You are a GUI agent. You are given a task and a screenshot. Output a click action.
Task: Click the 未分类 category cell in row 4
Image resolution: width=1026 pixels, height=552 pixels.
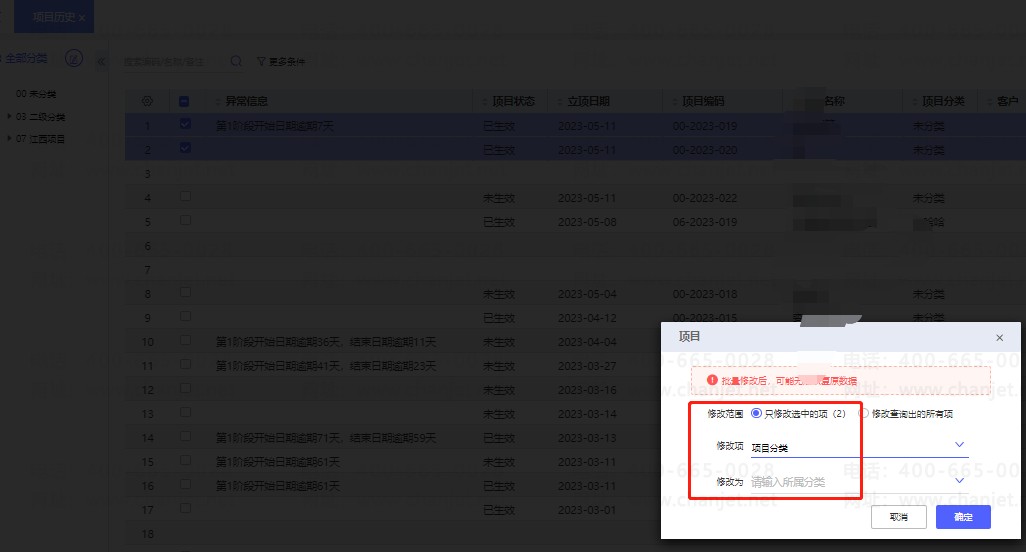[x=929, y=198]
